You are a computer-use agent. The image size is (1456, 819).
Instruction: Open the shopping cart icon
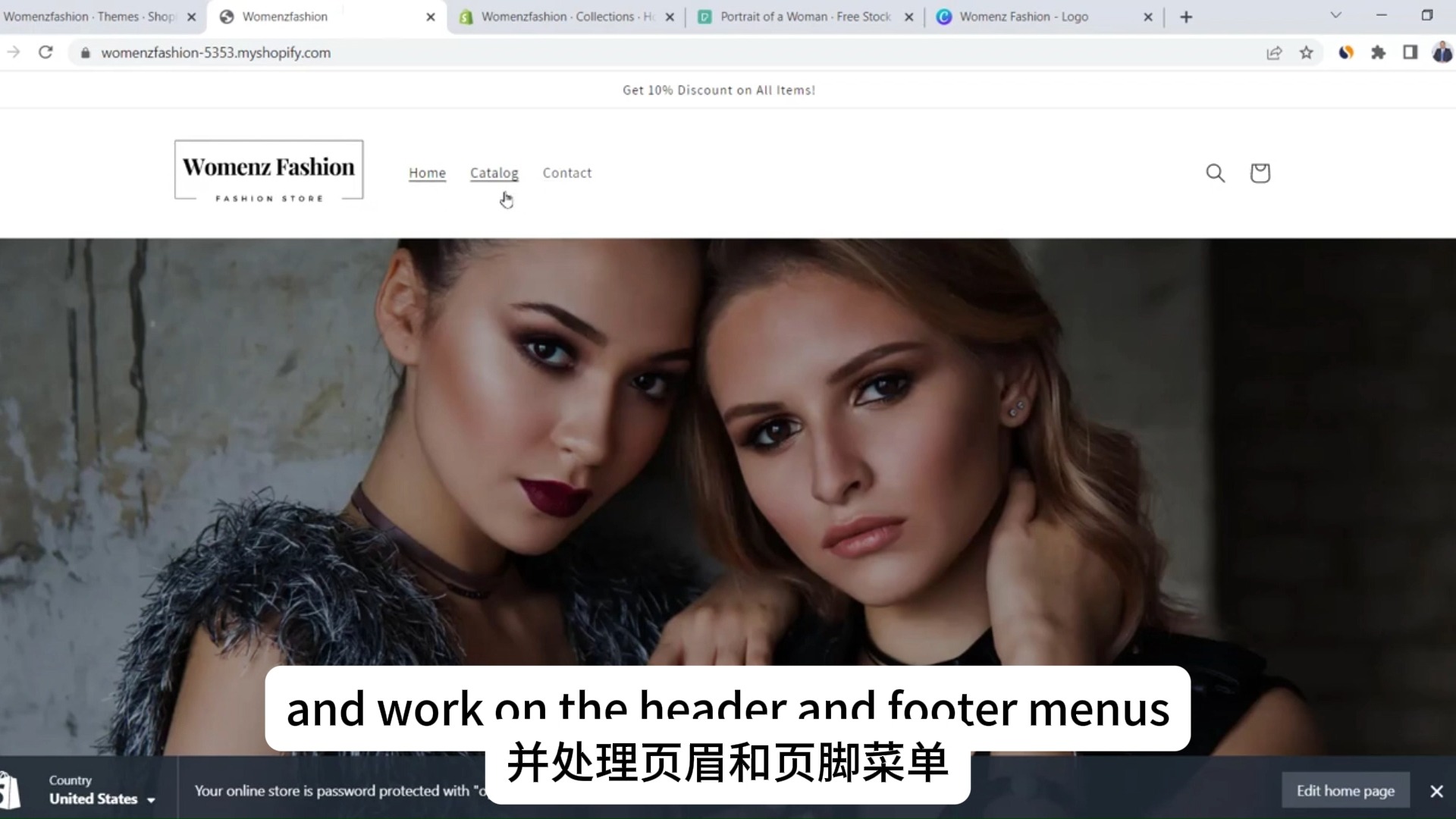click(x=1260, y=173)
